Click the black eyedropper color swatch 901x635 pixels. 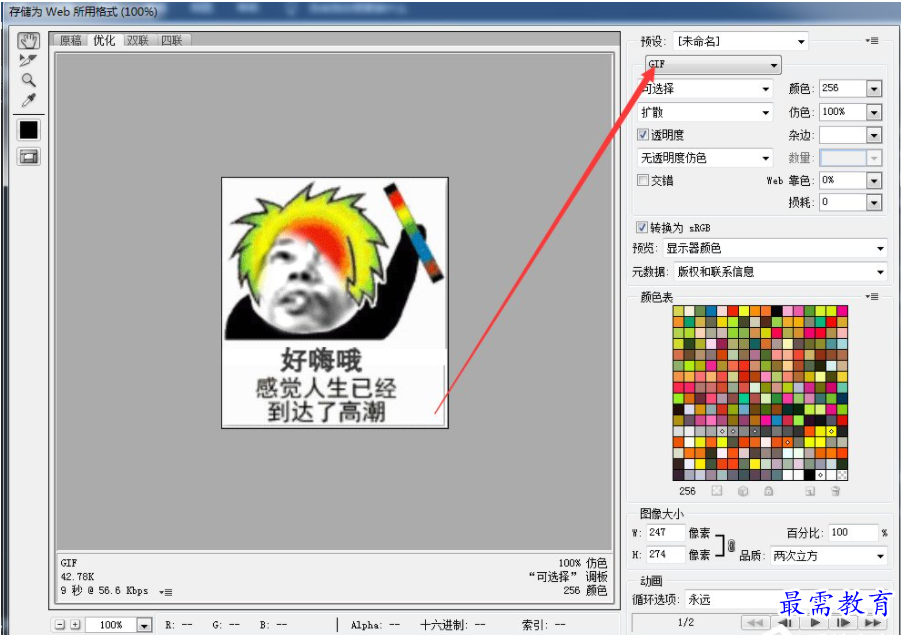[29, 130]
